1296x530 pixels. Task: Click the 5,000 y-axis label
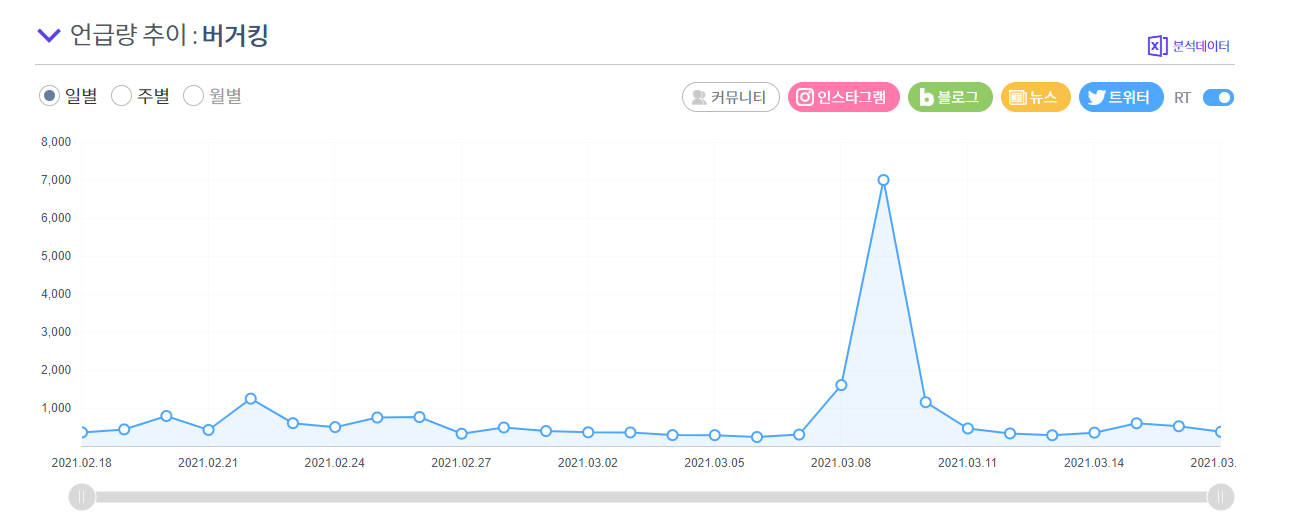55,256
